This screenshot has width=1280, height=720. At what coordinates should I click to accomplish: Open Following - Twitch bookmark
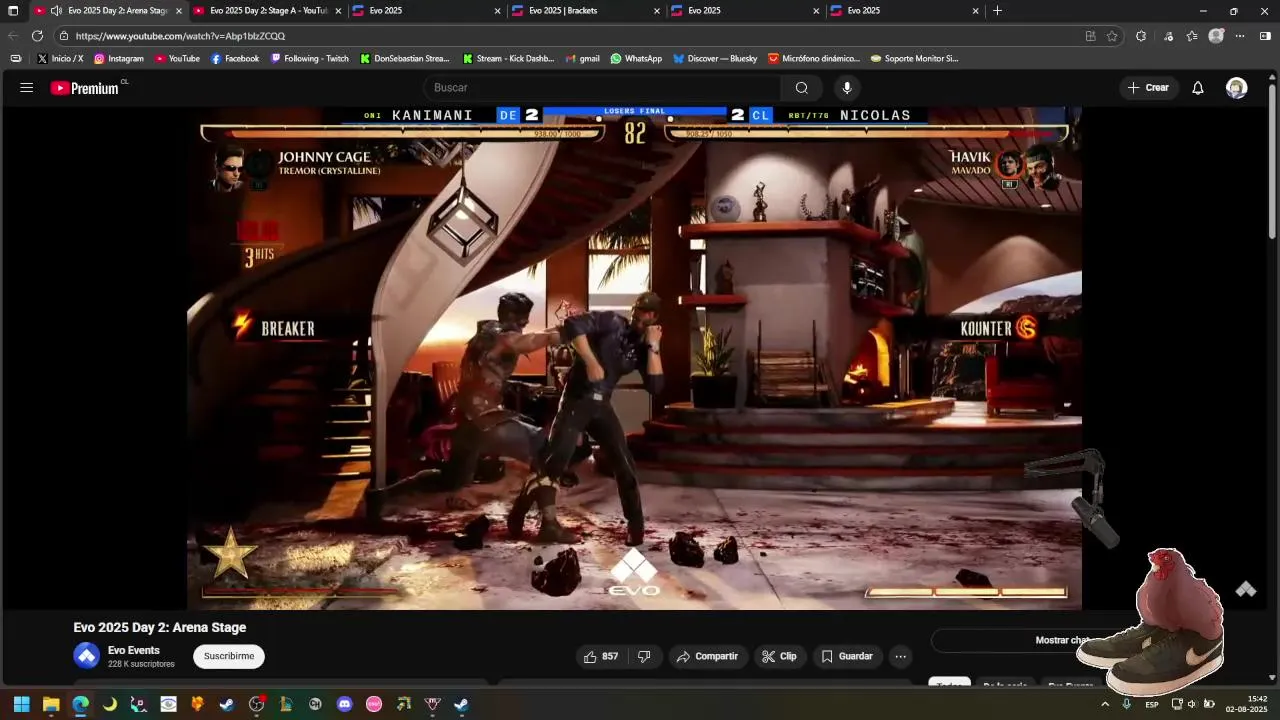tap(310, 59)
